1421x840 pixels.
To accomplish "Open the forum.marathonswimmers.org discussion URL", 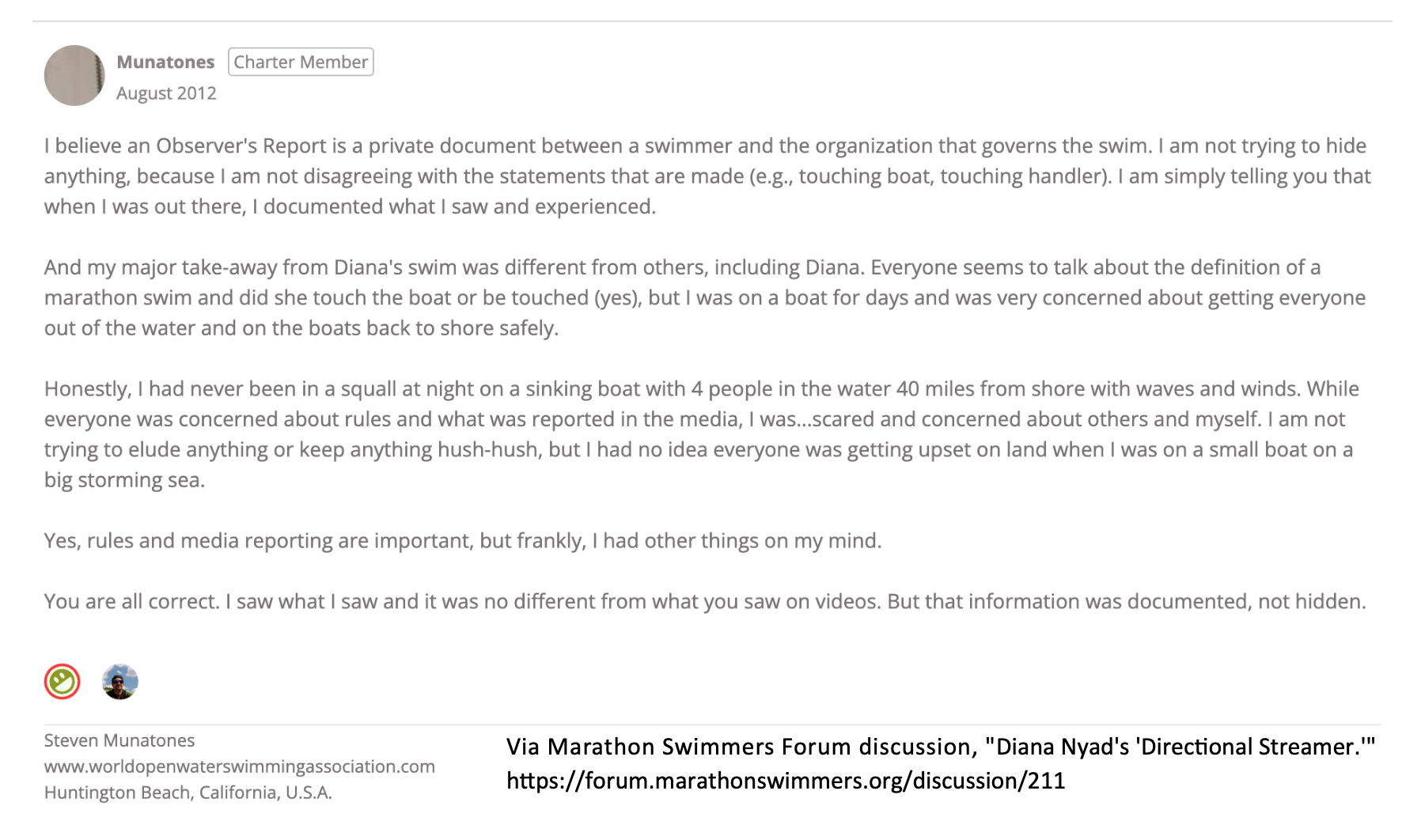I will pyautogui.click(x=786, y=781).
